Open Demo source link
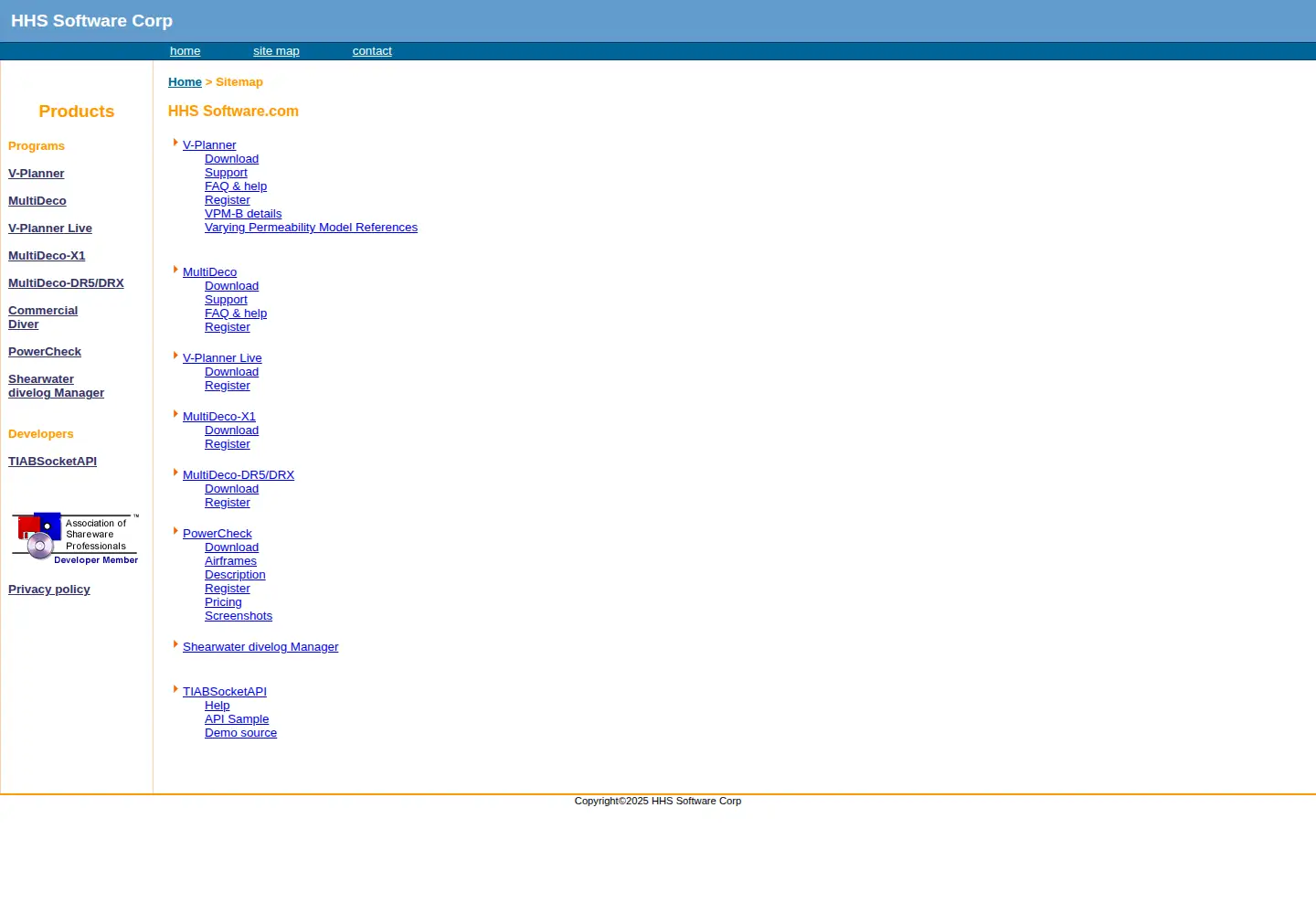Screen dimensions: 1316x914 point(240,733)
